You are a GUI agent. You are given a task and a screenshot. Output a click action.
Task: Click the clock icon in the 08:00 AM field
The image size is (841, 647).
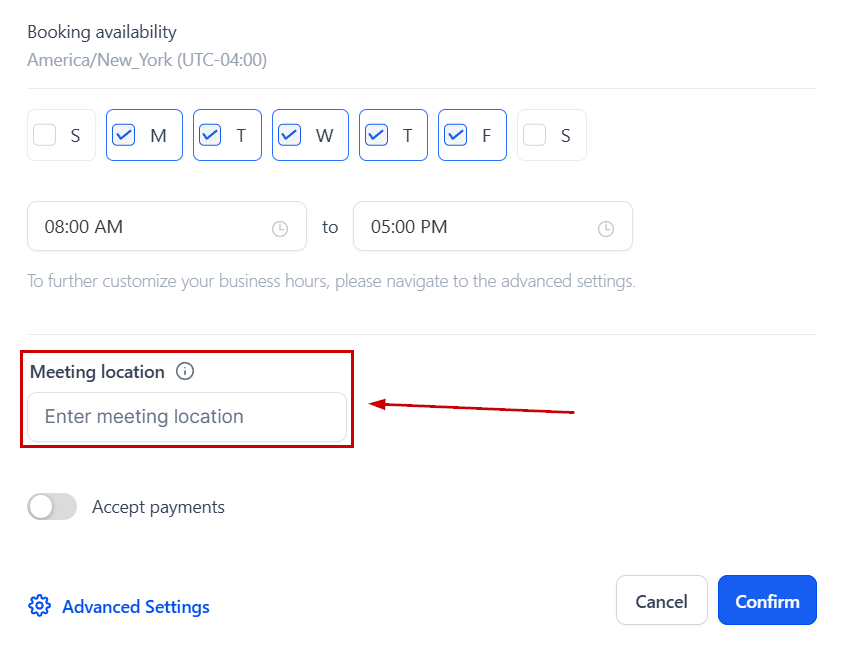point(280,229)
